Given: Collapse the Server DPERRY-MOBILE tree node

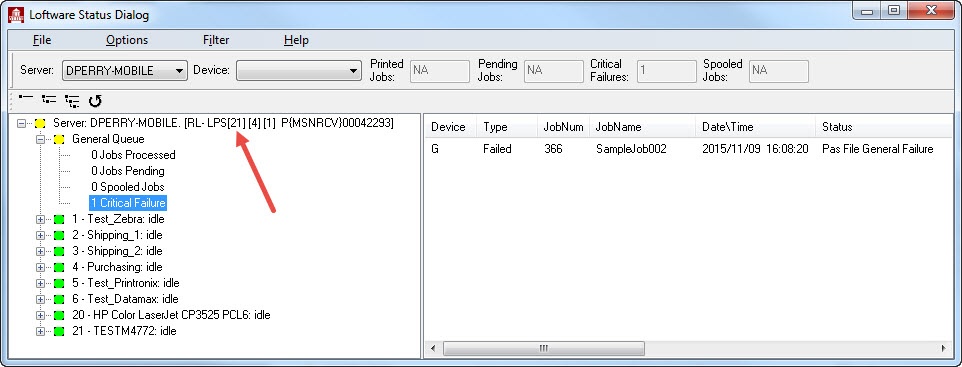Looking at the screenshot, I should [21, 123].
